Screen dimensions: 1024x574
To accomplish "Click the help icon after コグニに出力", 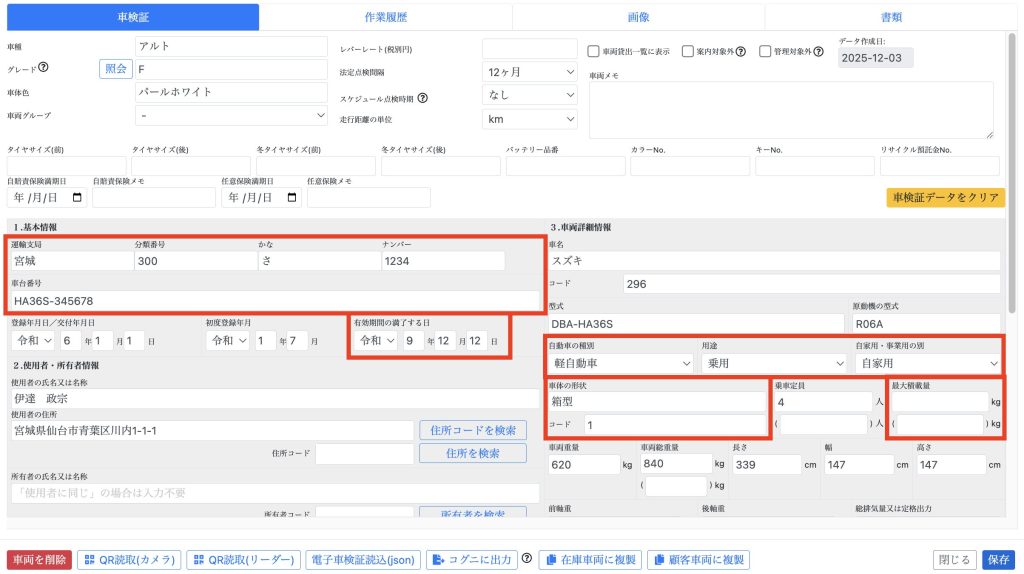I will [526, 558].
